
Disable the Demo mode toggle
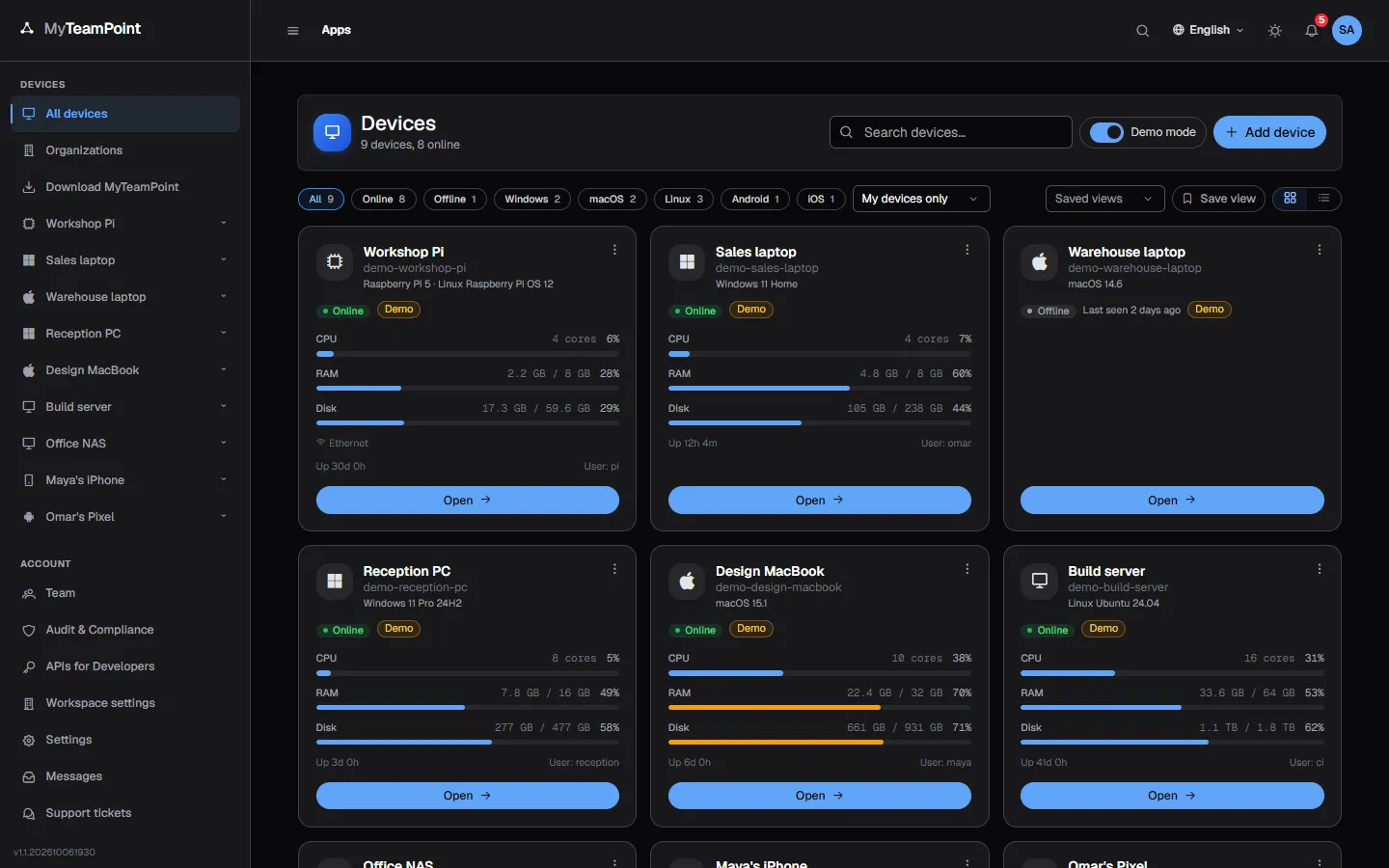pos(1106,132)
